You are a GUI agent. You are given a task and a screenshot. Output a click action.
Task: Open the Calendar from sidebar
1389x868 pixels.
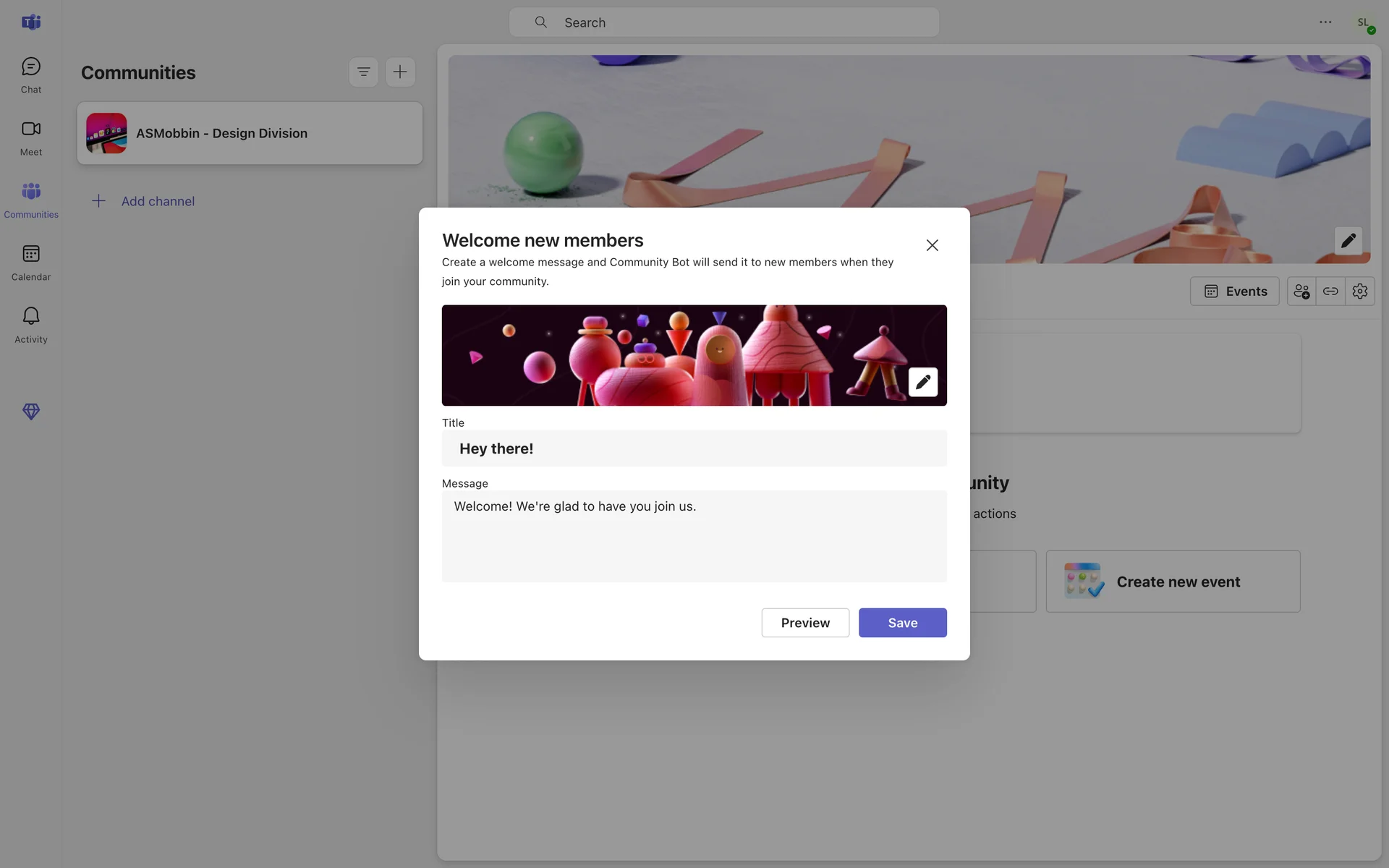(31, 263)
